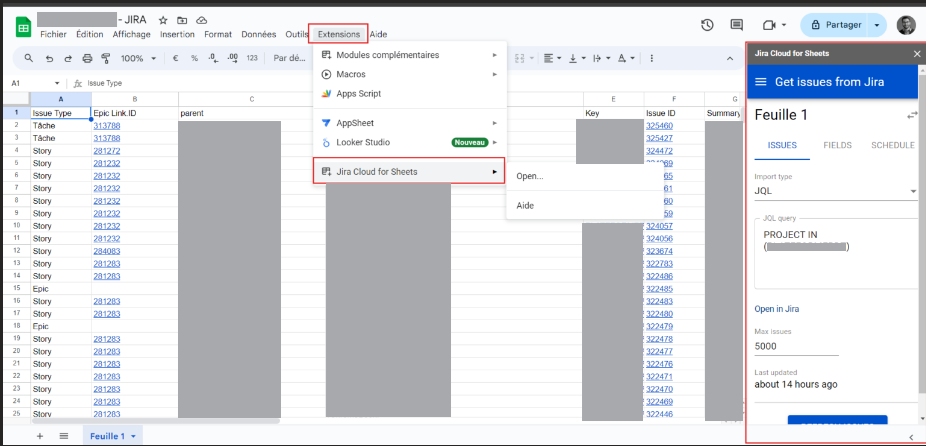Open the Édition menu
This screenshot has width=926, height=446.
(90, 34)
